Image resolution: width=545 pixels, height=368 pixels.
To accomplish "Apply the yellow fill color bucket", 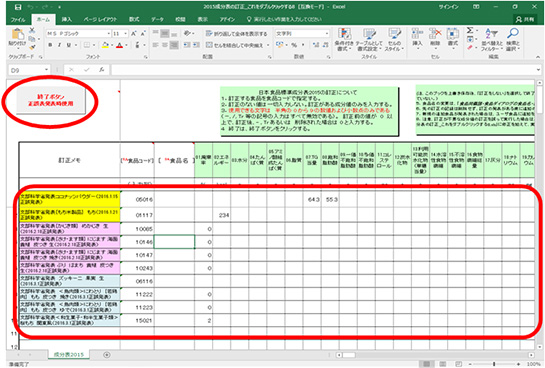I will pyautogui.click(x=105, y=45).
